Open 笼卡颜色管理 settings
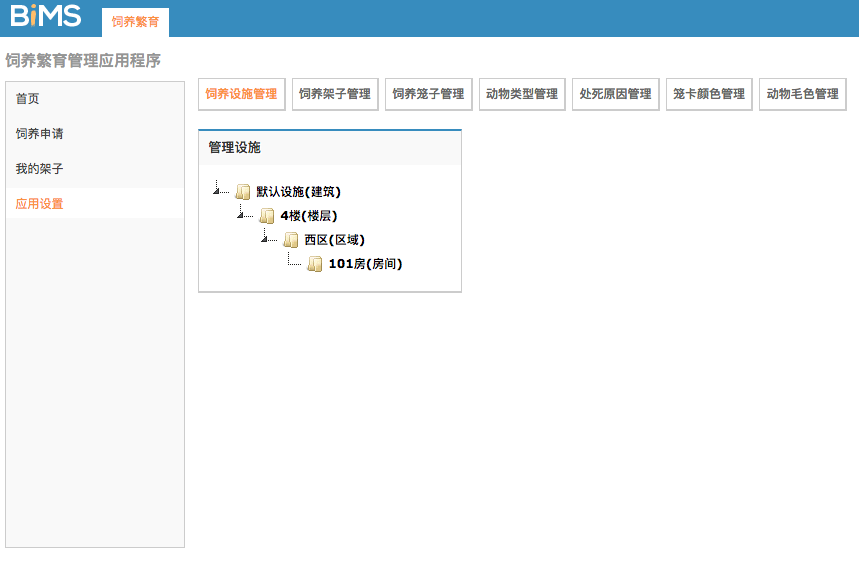The image size is (859, 575). tap(709, 94)
